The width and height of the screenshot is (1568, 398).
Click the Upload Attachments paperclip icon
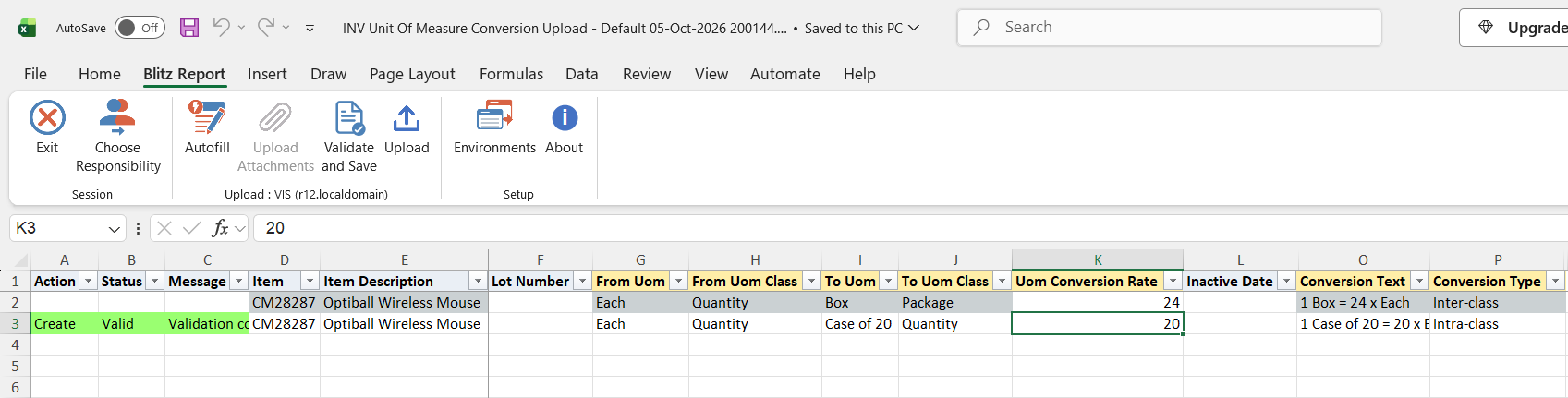(275, 118)
